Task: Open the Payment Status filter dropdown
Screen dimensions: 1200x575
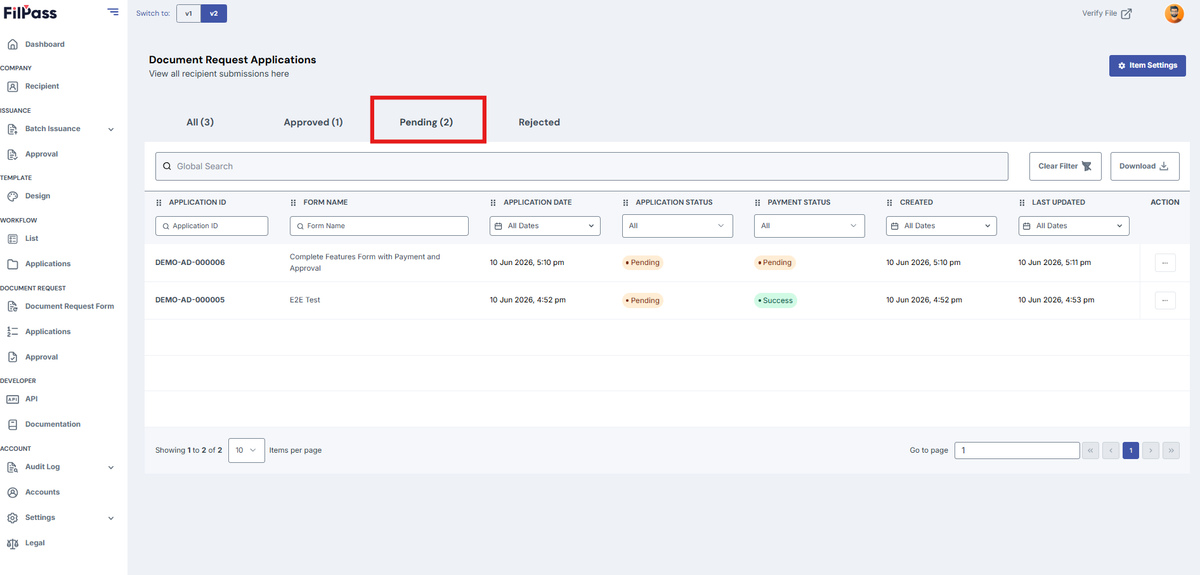Action: (x=809, y=226)
